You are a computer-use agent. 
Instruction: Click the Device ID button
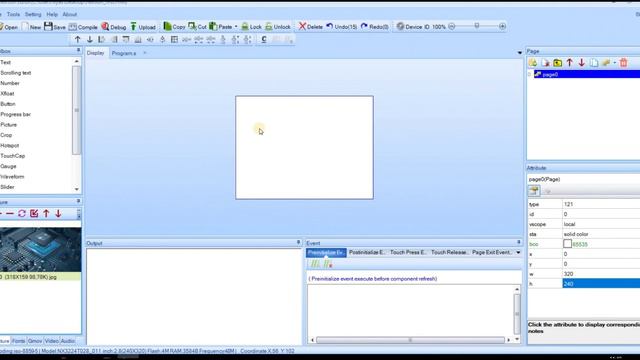pyautogui.click(x=413, y=27)
